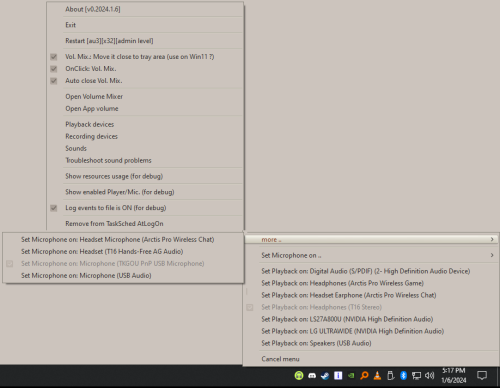Expand the 'more ..' submenu arrow

(492, 239)
